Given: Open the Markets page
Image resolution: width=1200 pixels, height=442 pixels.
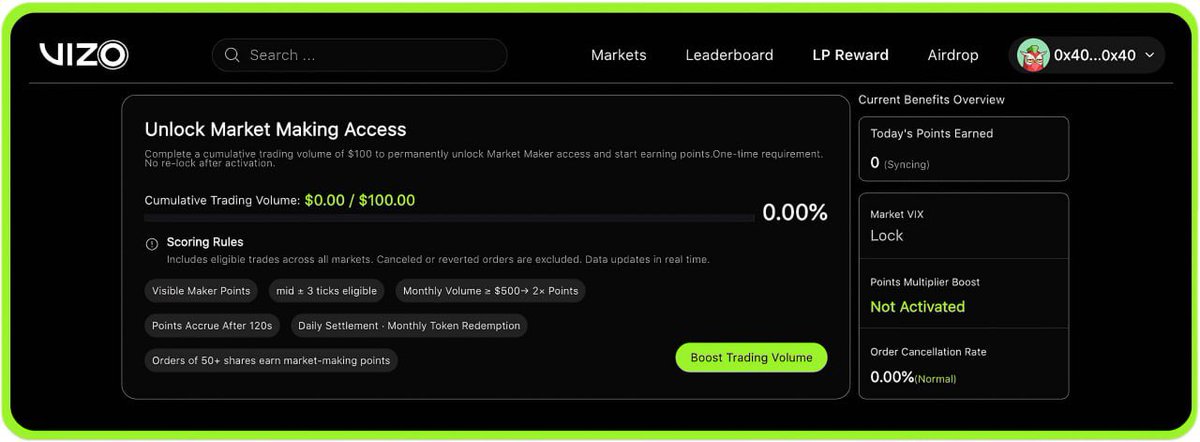Looking at the screenshot, I should [619, 55].
